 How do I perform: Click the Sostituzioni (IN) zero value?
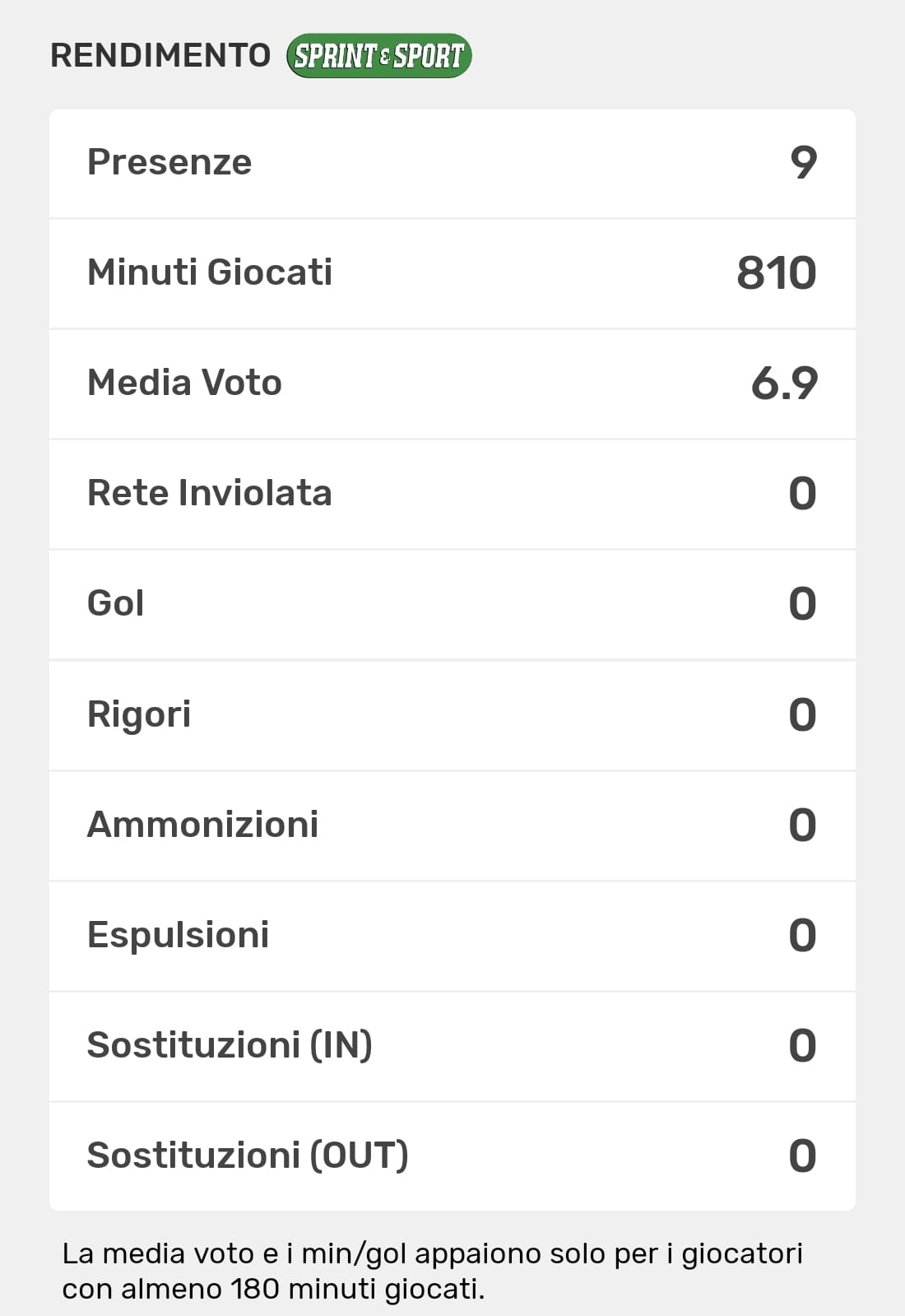click(x=802, y=1046)
